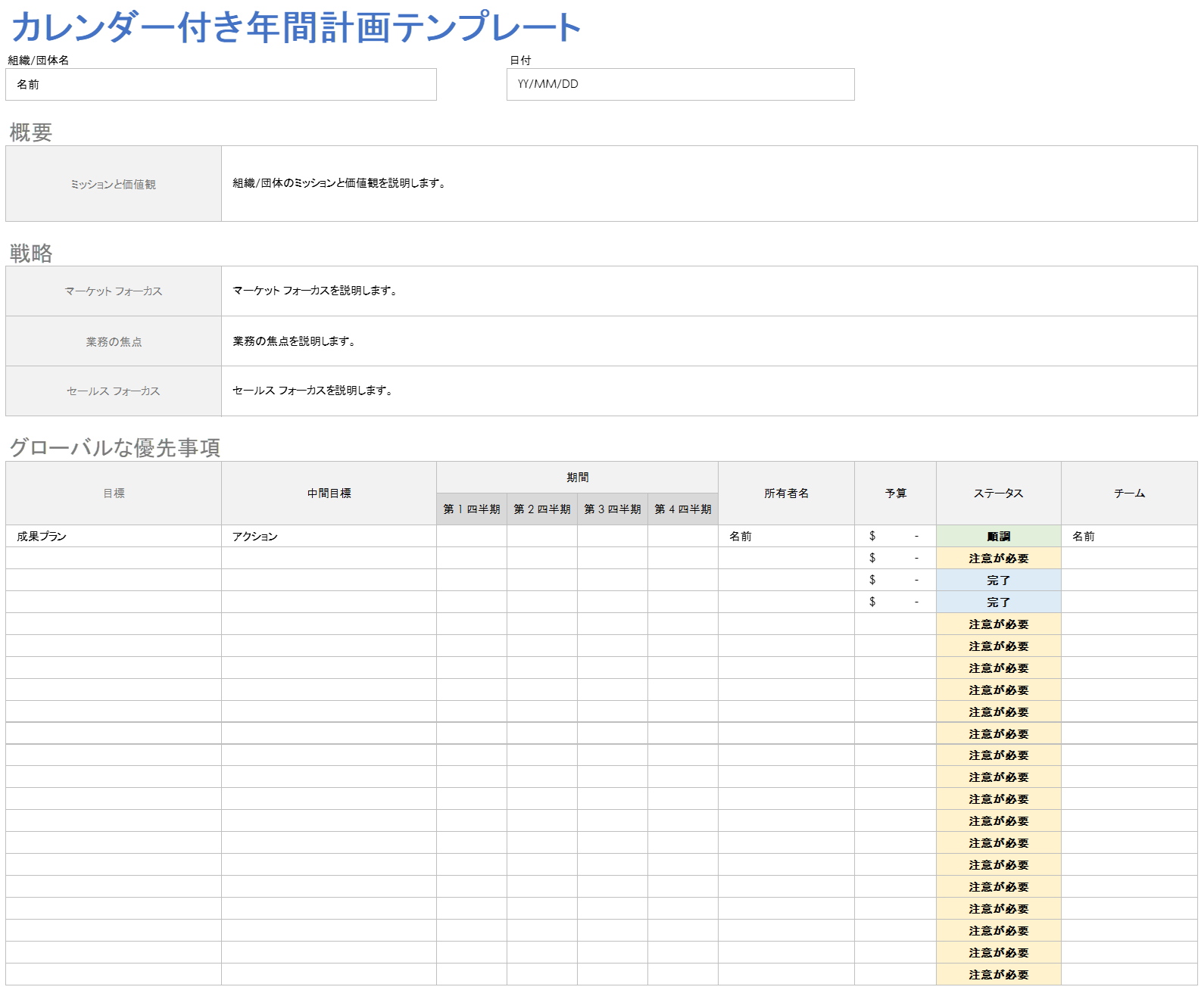The height and width of the screenshot is (990, 1204).
Task: Click the 業務の焦点を説明します。 cell
Action: tap(709, 341)
